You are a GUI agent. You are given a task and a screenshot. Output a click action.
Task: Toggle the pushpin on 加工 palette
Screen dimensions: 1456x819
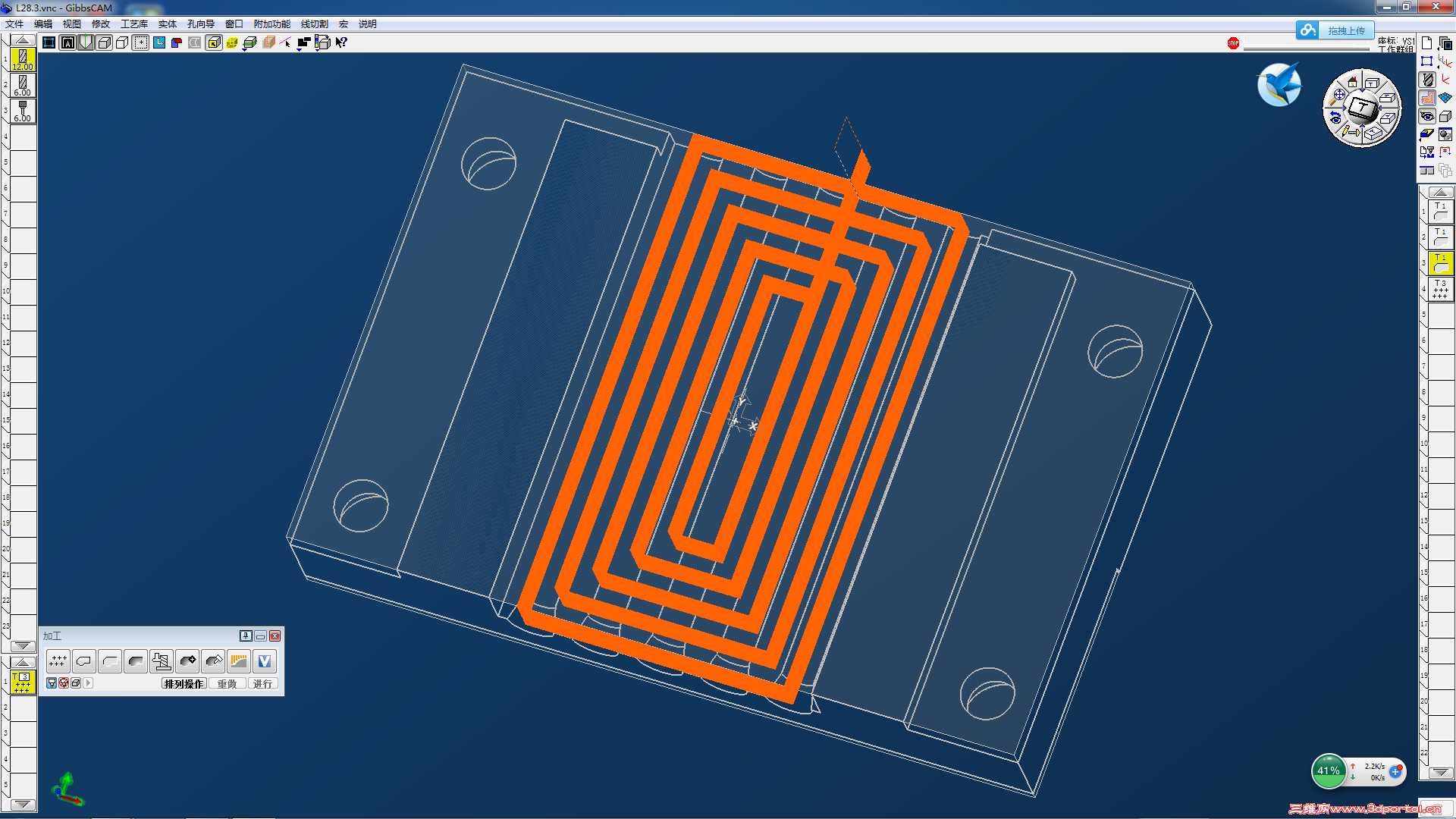pos(246,636)
